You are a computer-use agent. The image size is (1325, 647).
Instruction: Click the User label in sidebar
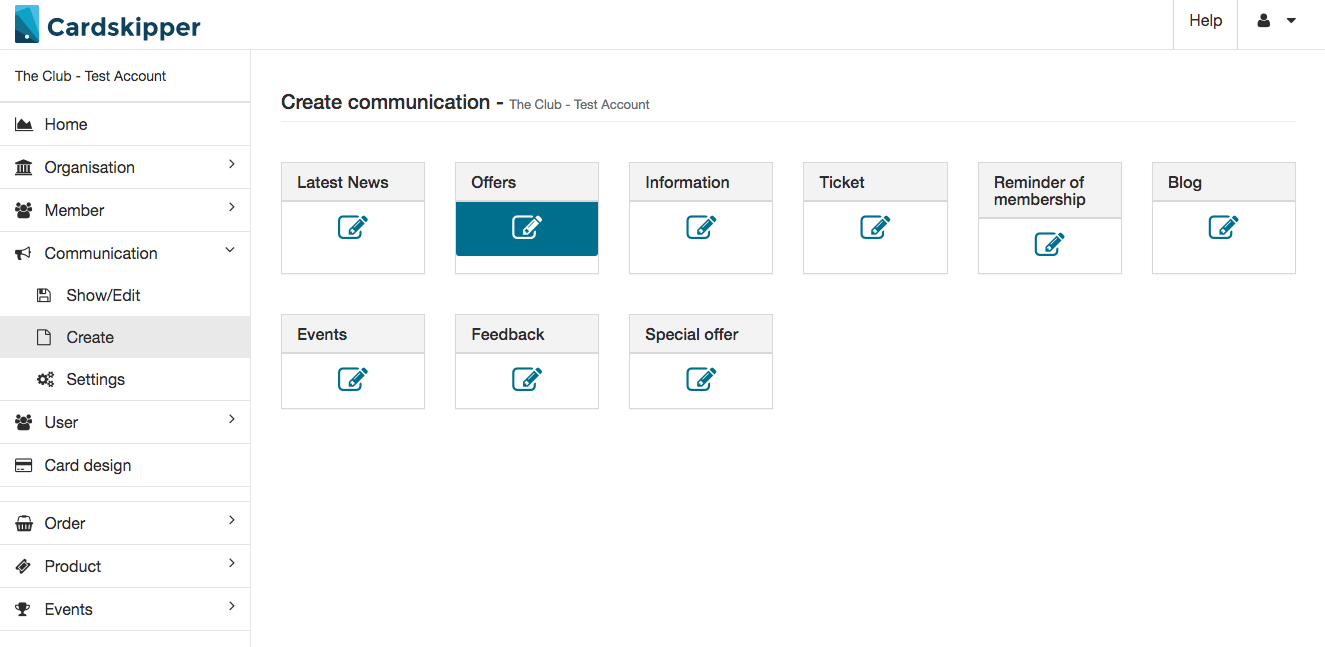(x=61, y=422)
